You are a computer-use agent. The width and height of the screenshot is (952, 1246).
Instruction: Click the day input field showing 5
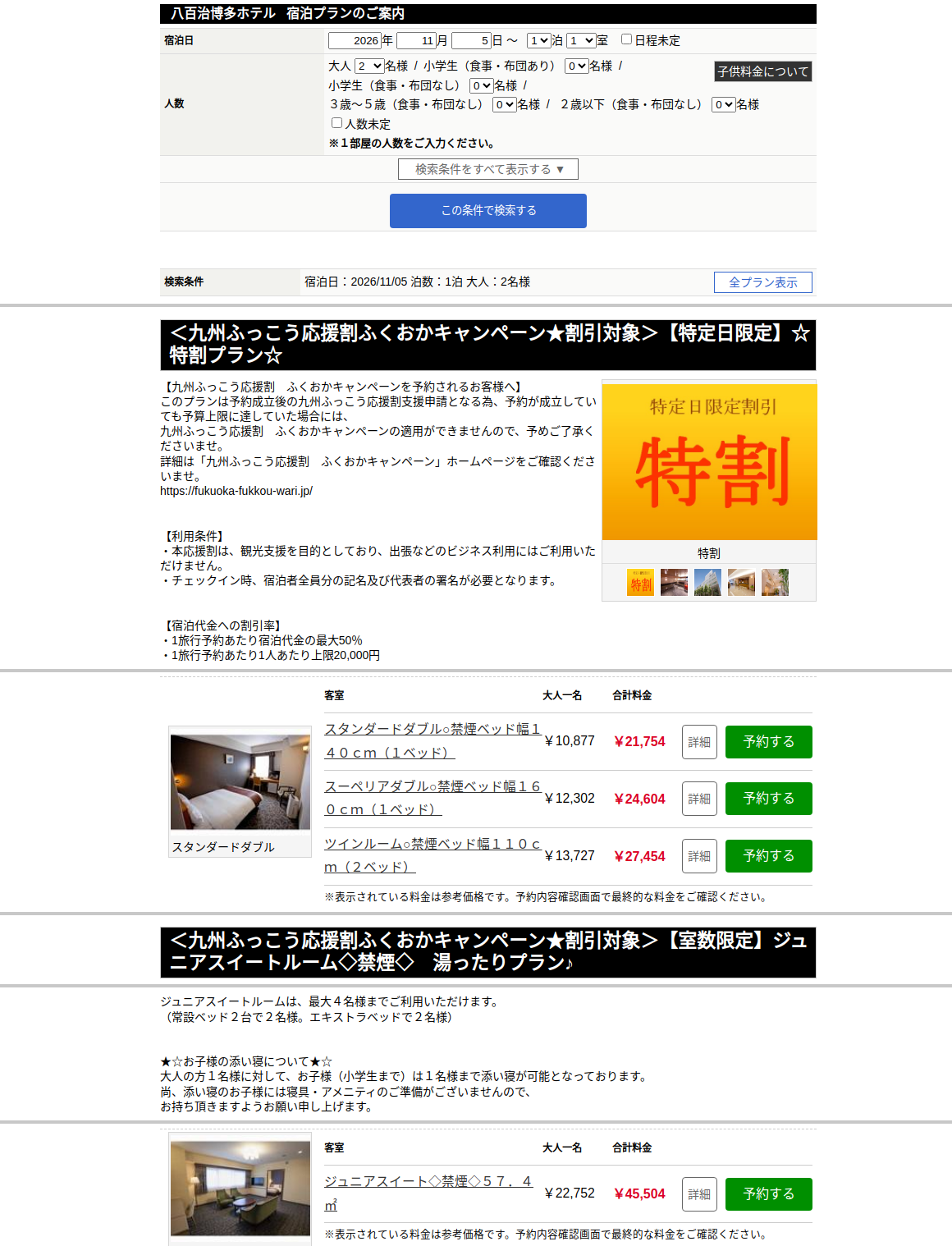[471, 40]
